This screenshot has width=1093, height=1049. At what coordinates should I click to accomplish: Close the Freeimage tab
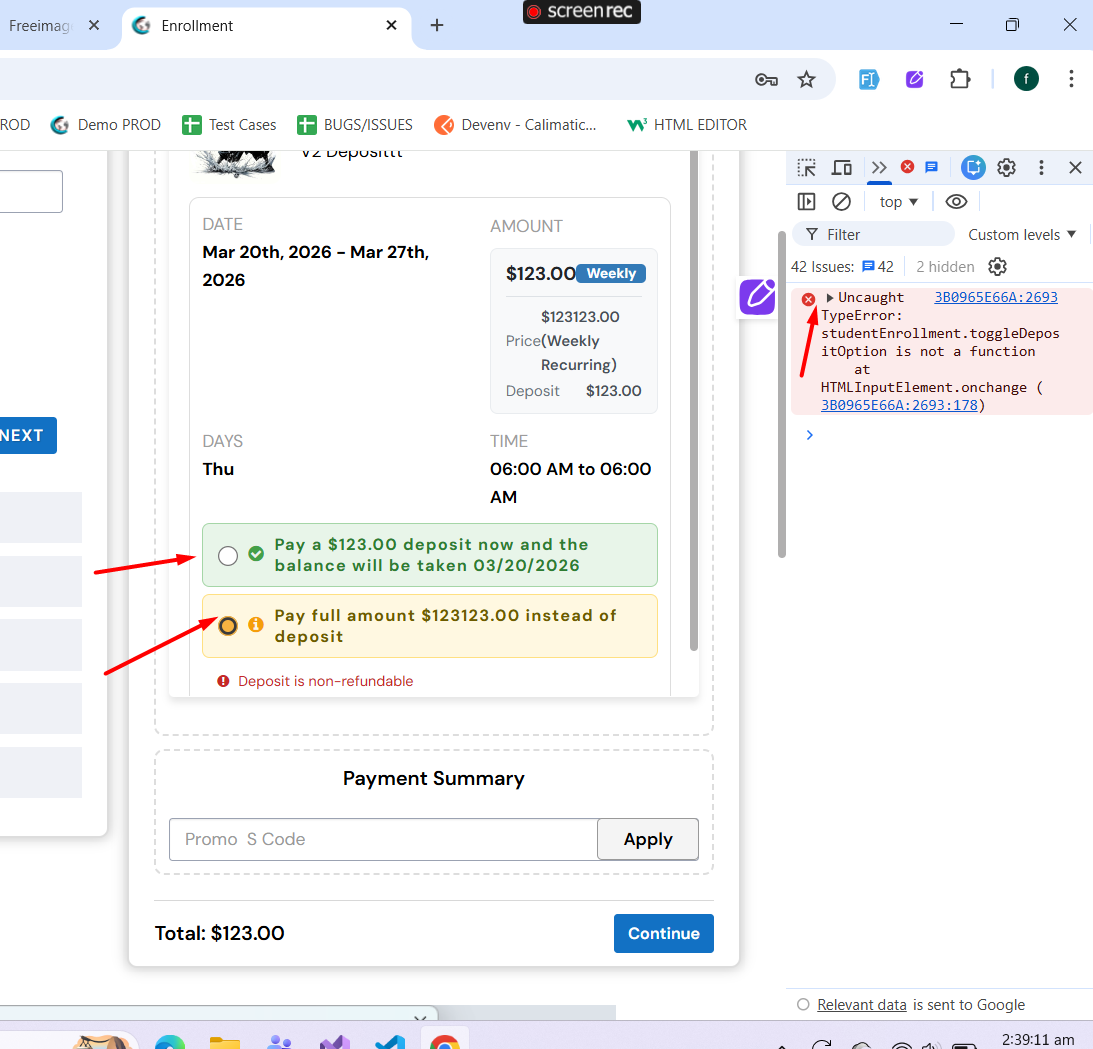pos(94,25)
